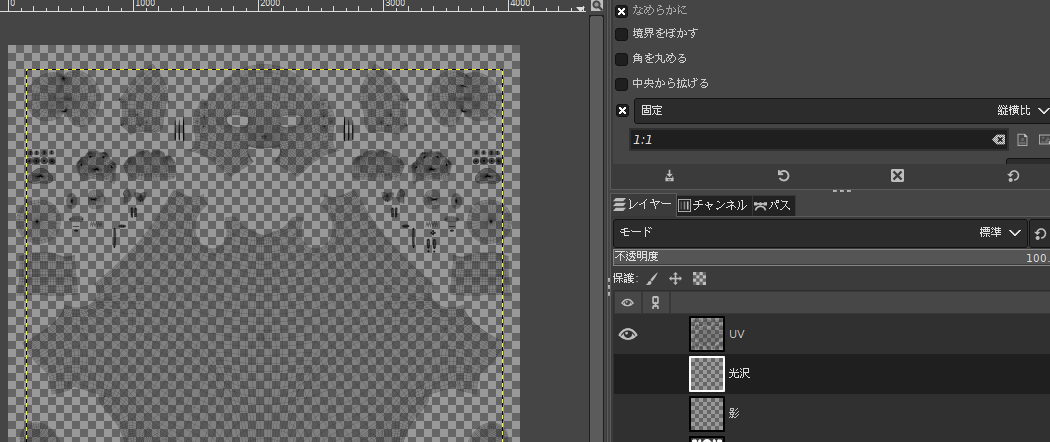
Task: Switch to the レイヤー tab
Action: 642,205
